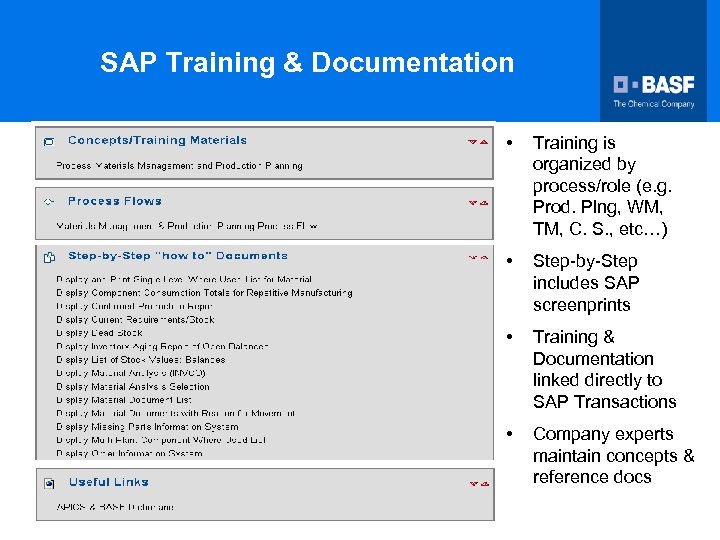Click the down arrow in the Process Flows panel
Screen dimensions: 720x540
click(473, 203)
